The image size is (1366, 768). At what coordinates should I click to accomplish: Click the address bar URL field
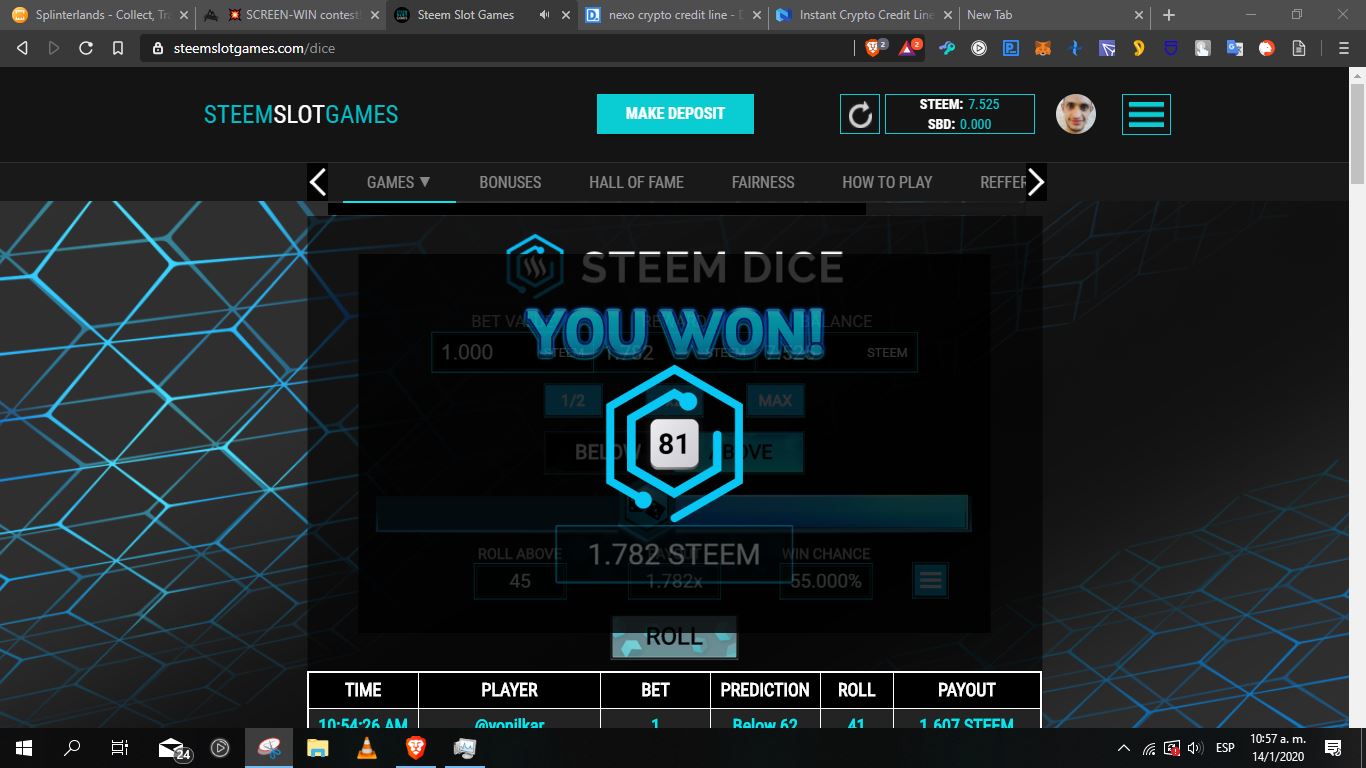coord(500,48)
